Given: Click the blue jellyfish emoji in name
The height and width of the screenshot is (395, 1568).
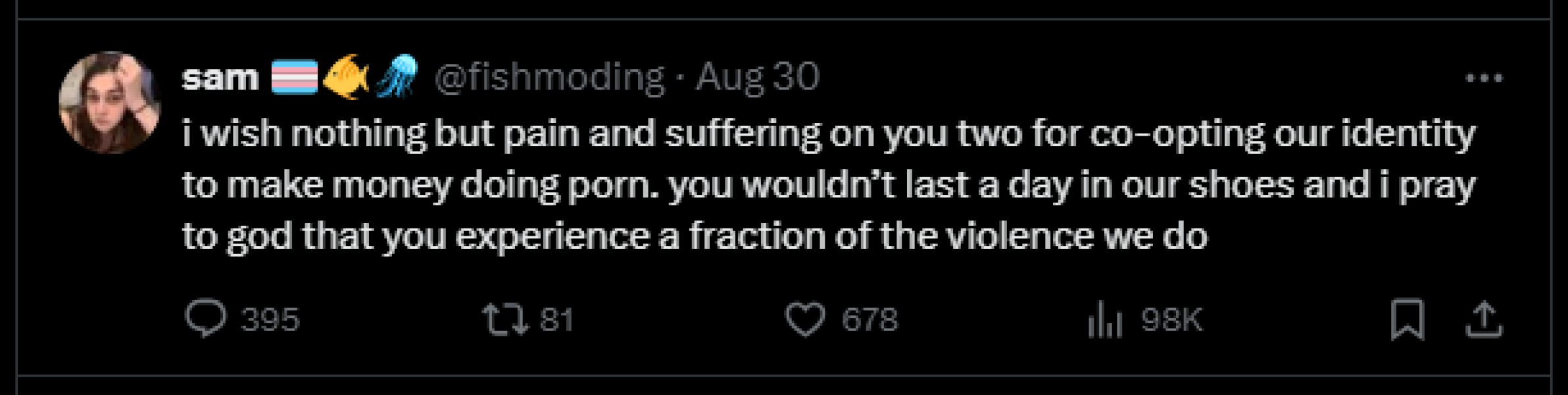Looking at the screenshot, I should 397,77.
